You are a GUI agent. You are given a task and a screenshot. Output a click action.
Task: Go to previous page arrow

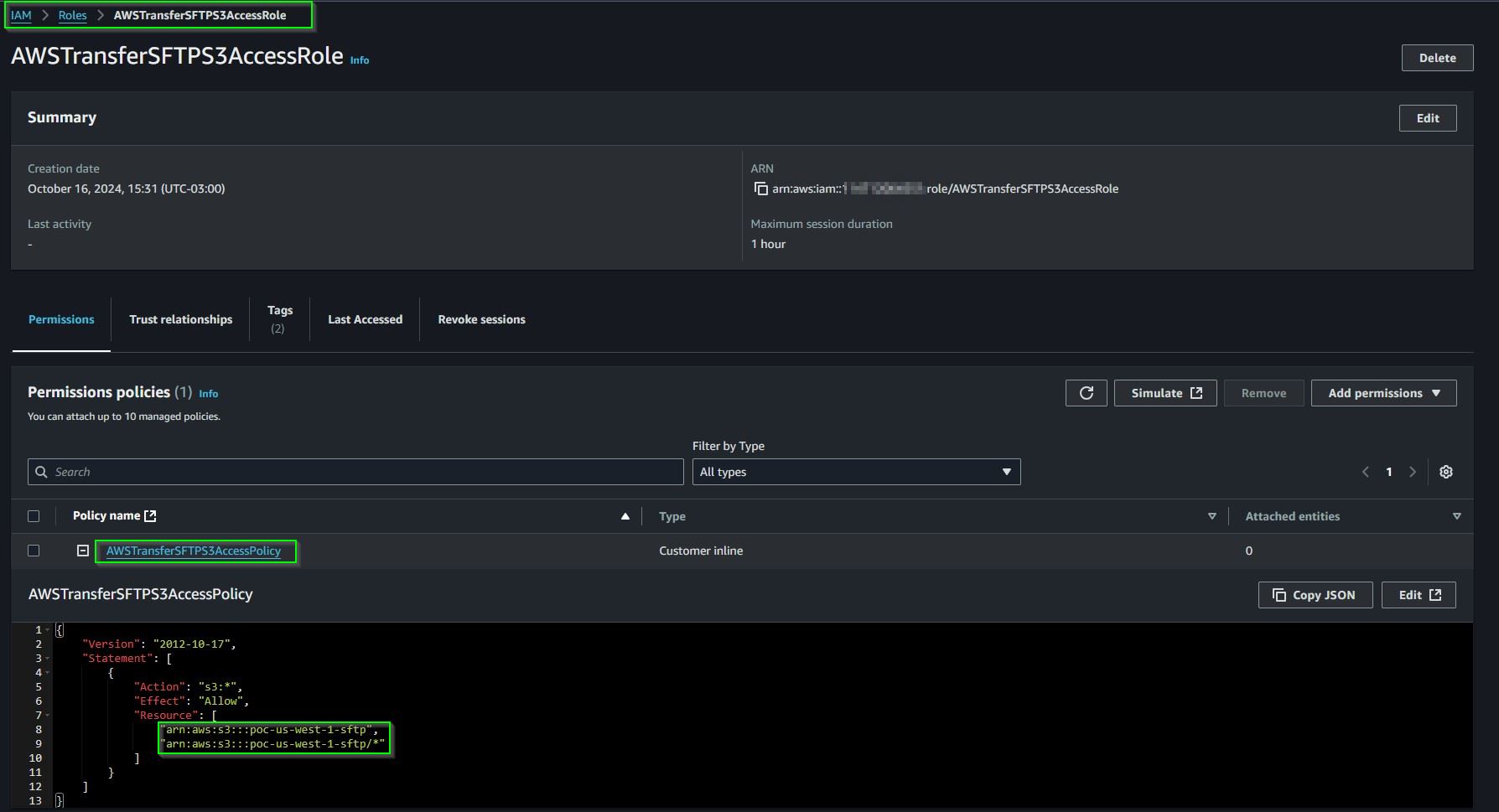pos(1365,472)
